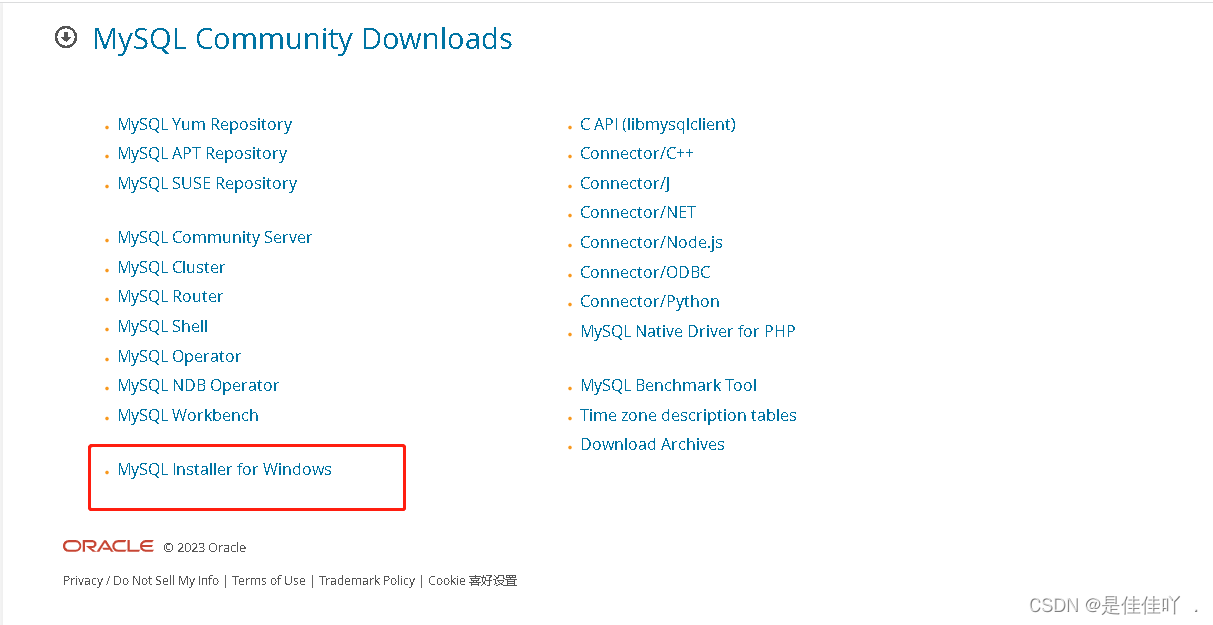Open MySQL NDB Operator link

coord(198,385)
